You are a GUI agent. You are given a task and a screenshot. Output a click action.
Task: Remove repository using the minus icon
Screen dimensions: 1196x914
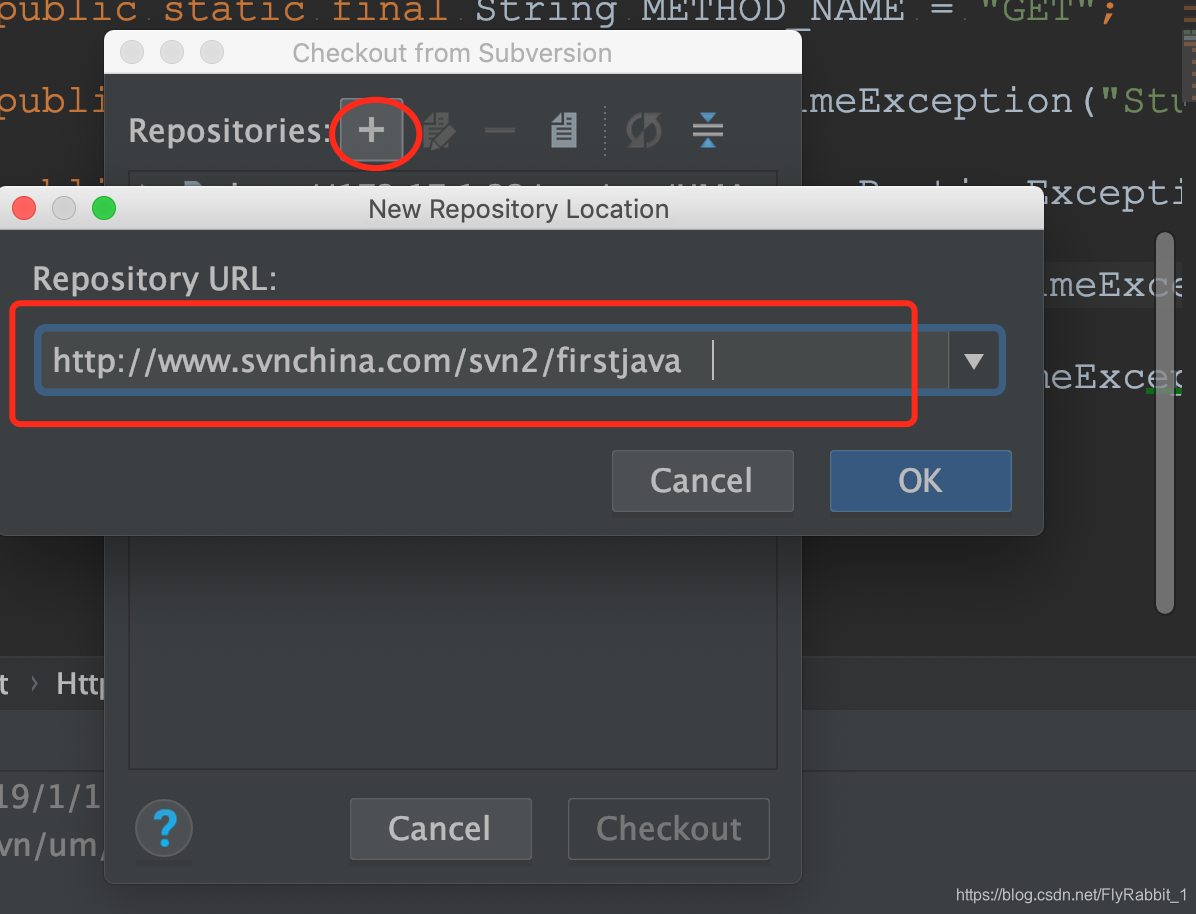point(500,130)
